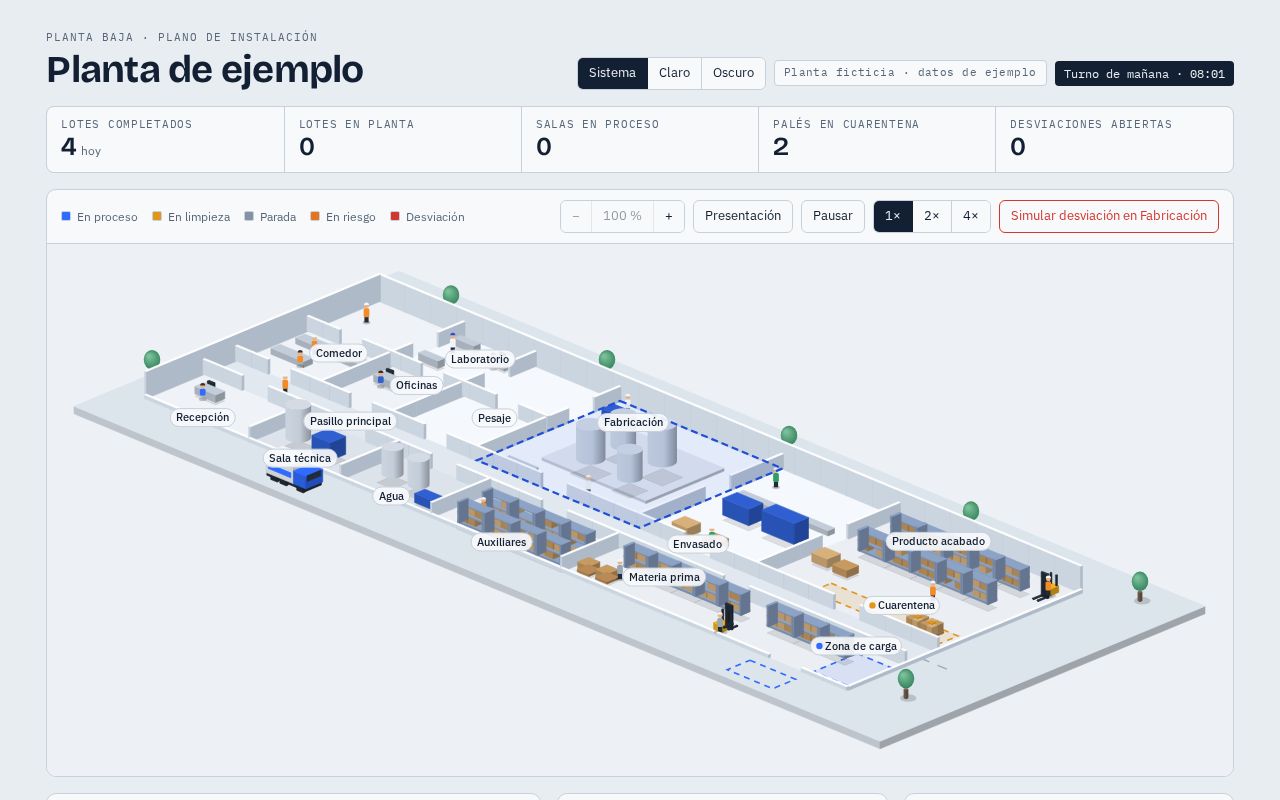Select the Agua room label

click(392, 496)
